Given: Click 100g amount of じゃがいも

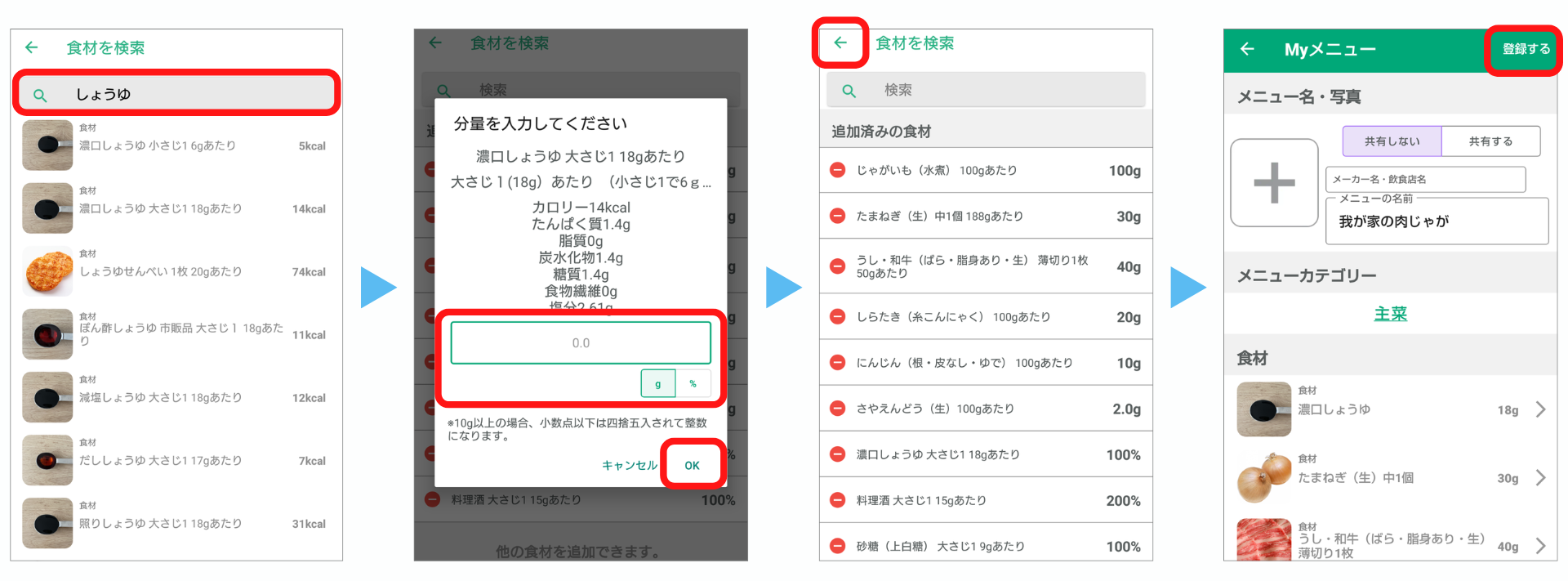Looking at the screenshot, I should tap(1125, 170).
